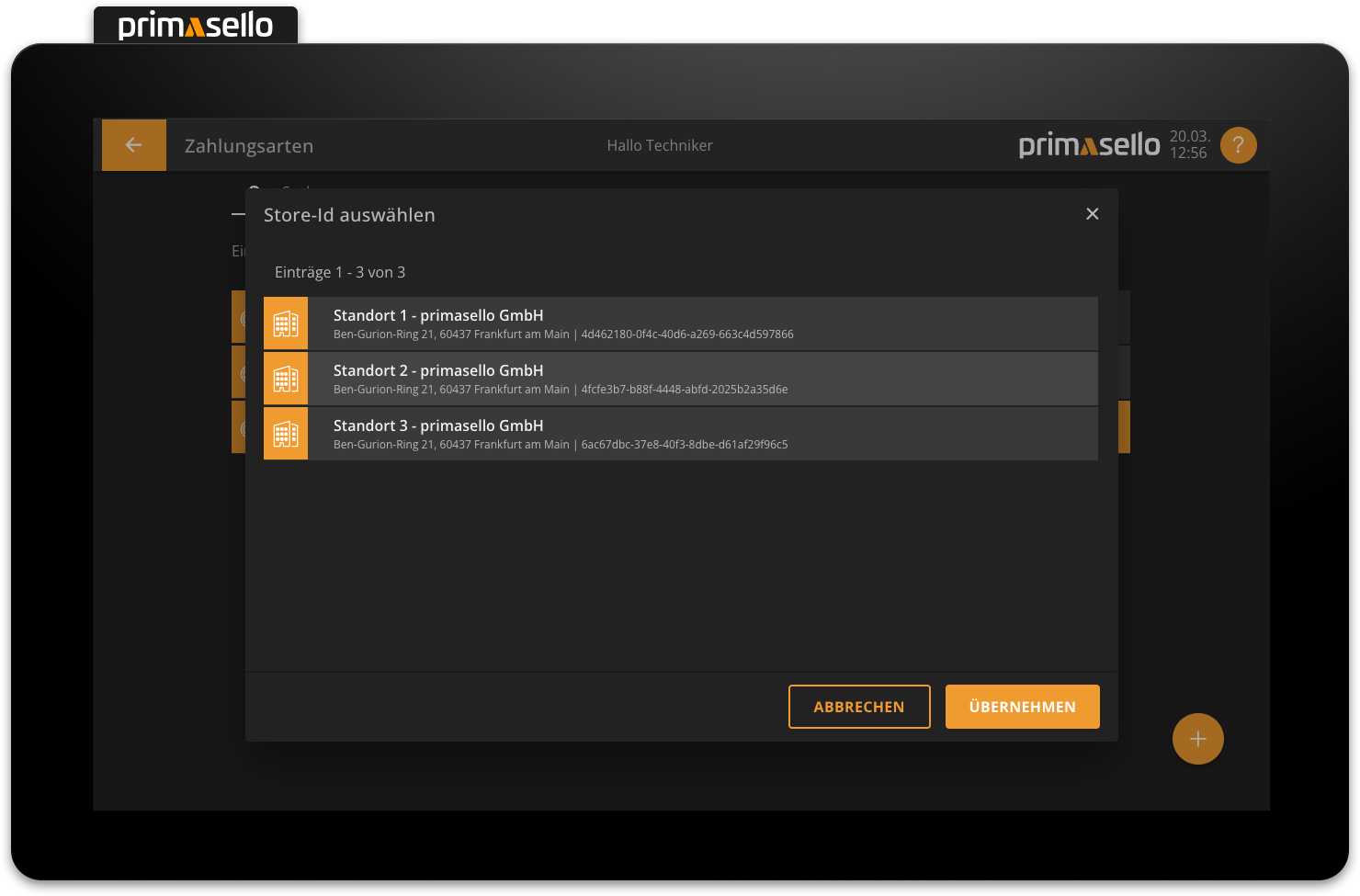The height and width of the screenshot is (896, 1360).
Task: Click the Einträge 1 - 3 von 3 label
Action: [340, 272]
